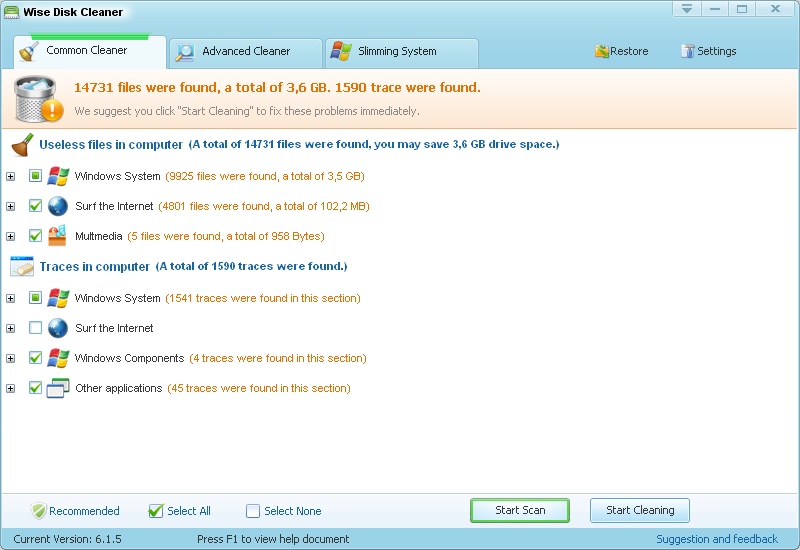
Task: Click the Recommended shield icon
Action: coord(39,511)
